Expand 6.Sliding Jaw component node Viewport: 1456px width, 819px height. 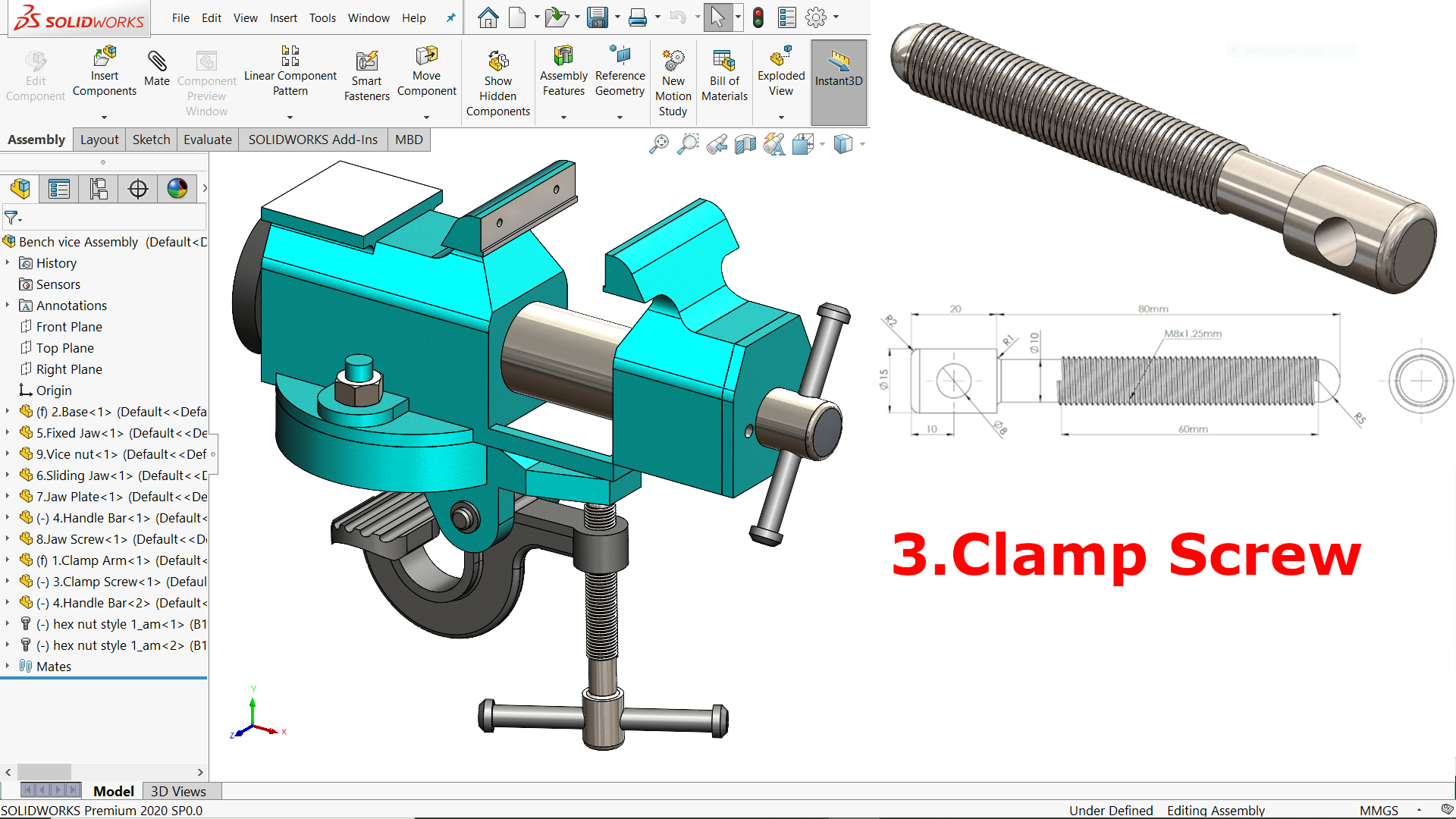(x=8, y=475)
